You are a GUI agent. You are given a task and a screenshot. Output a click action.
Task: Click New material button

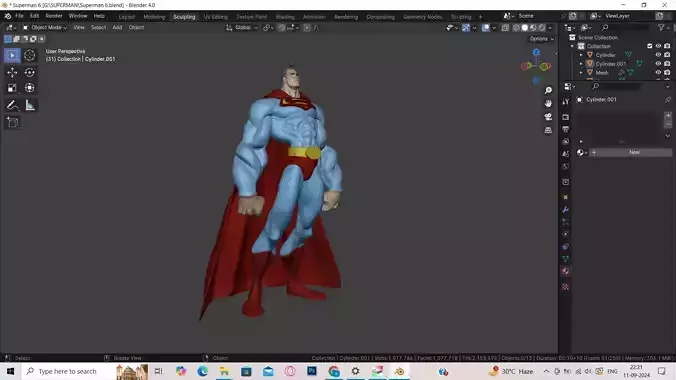(630, 152)
